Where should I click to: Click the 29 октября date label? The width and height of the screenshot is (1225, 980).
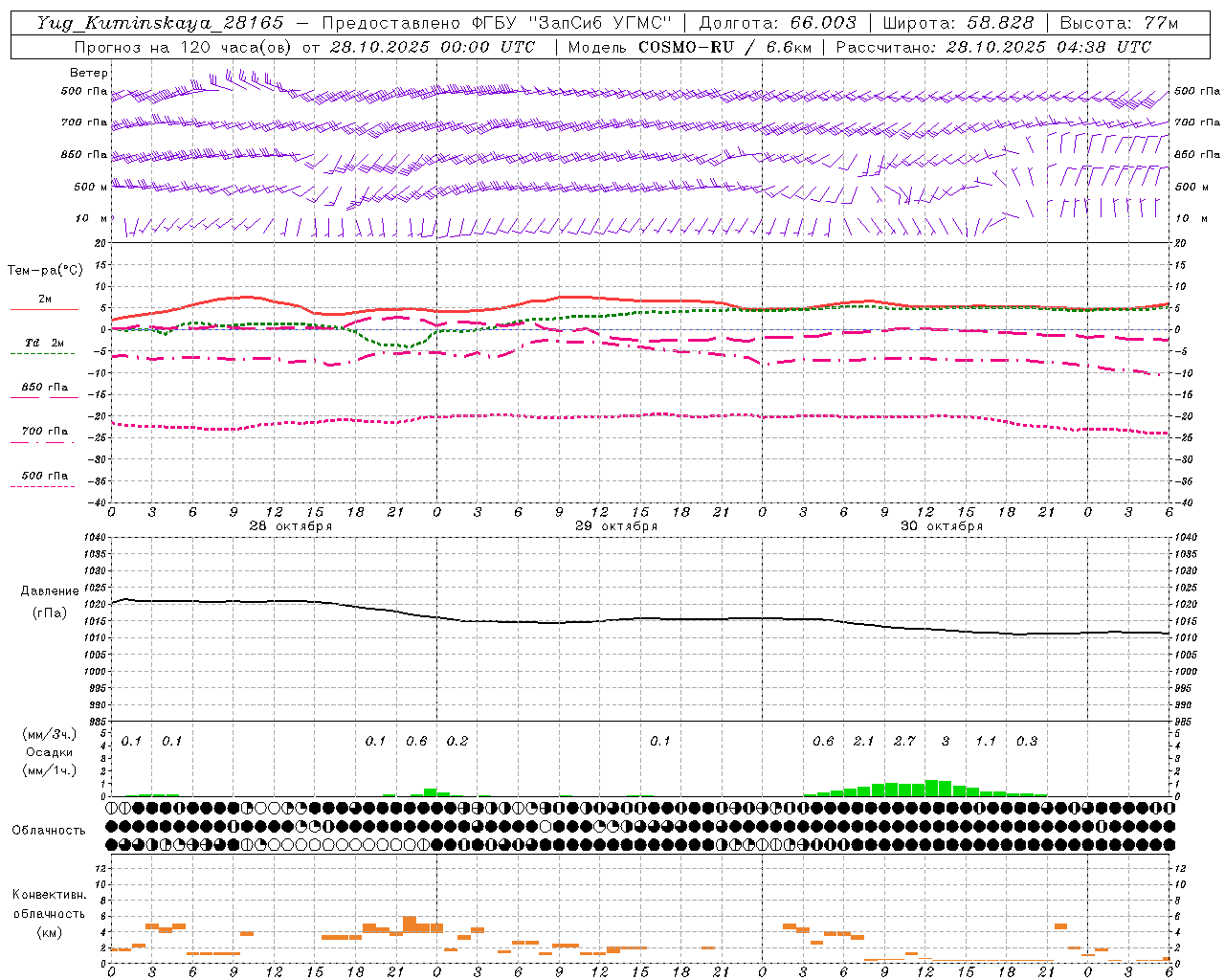click(616, 526)
